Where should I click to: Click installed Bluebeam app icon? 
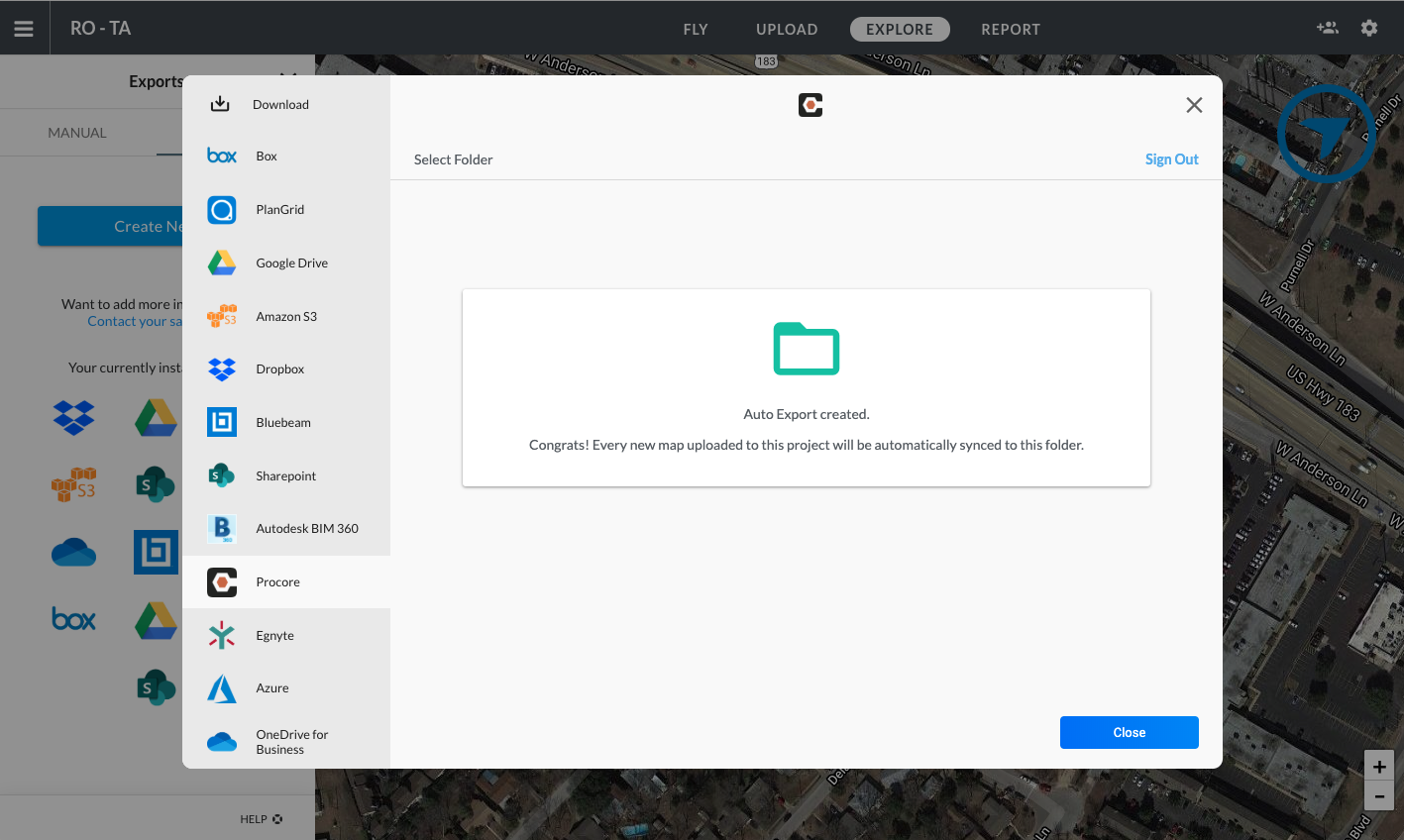click(x=156, y=552)
